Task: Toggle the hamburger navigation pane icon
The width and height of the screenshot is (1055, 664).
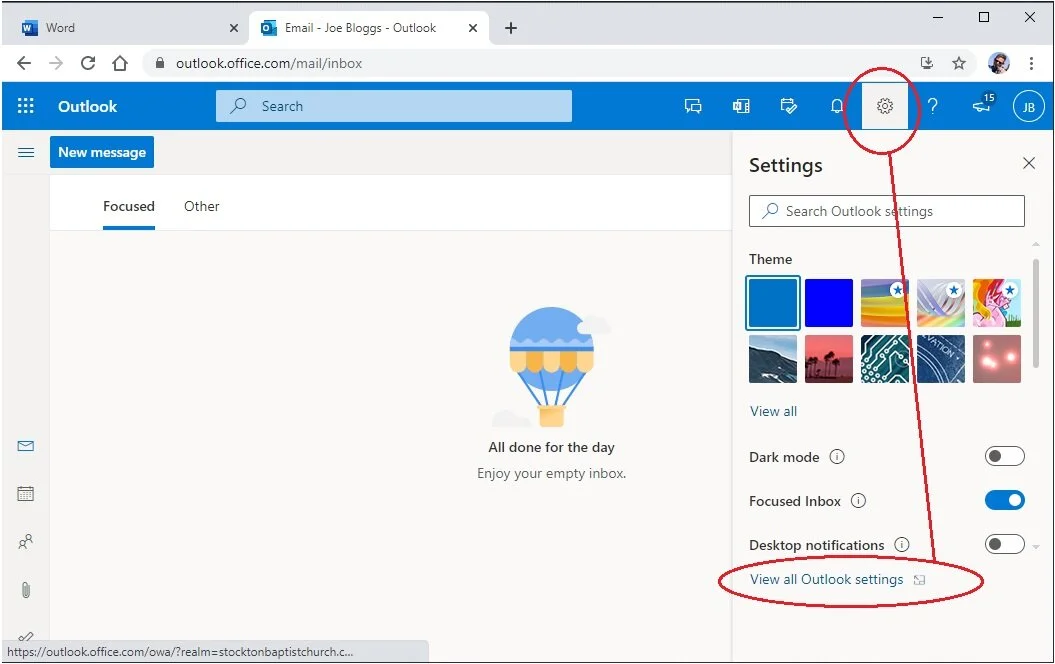Action: [26, 153]
